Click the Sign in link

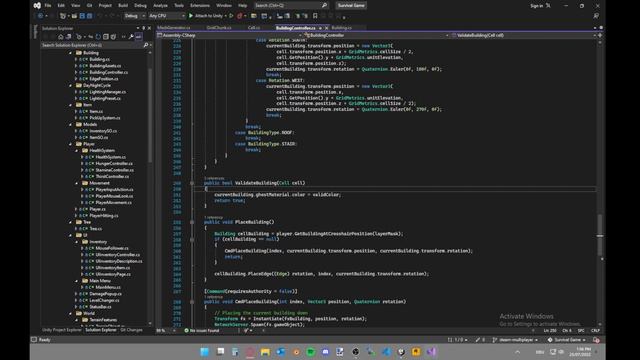(536, 6)
